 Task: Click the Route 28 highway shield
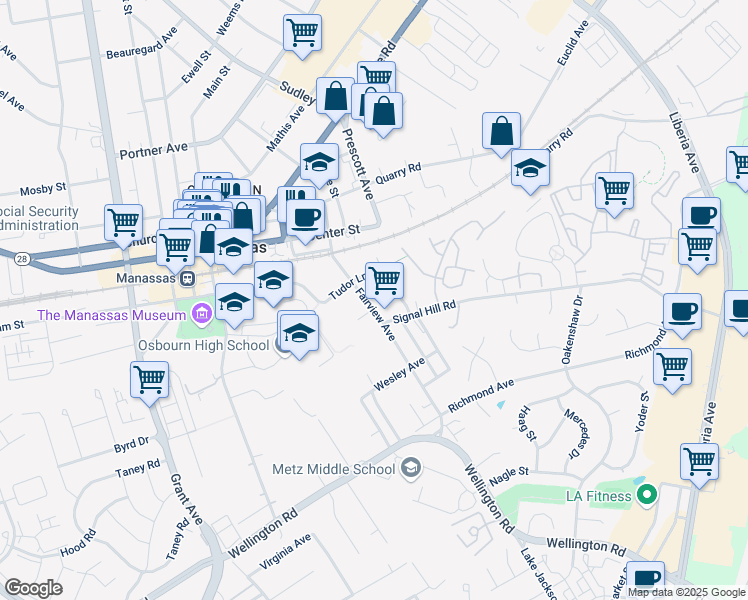pyautogui.click(x=22, y=259)
